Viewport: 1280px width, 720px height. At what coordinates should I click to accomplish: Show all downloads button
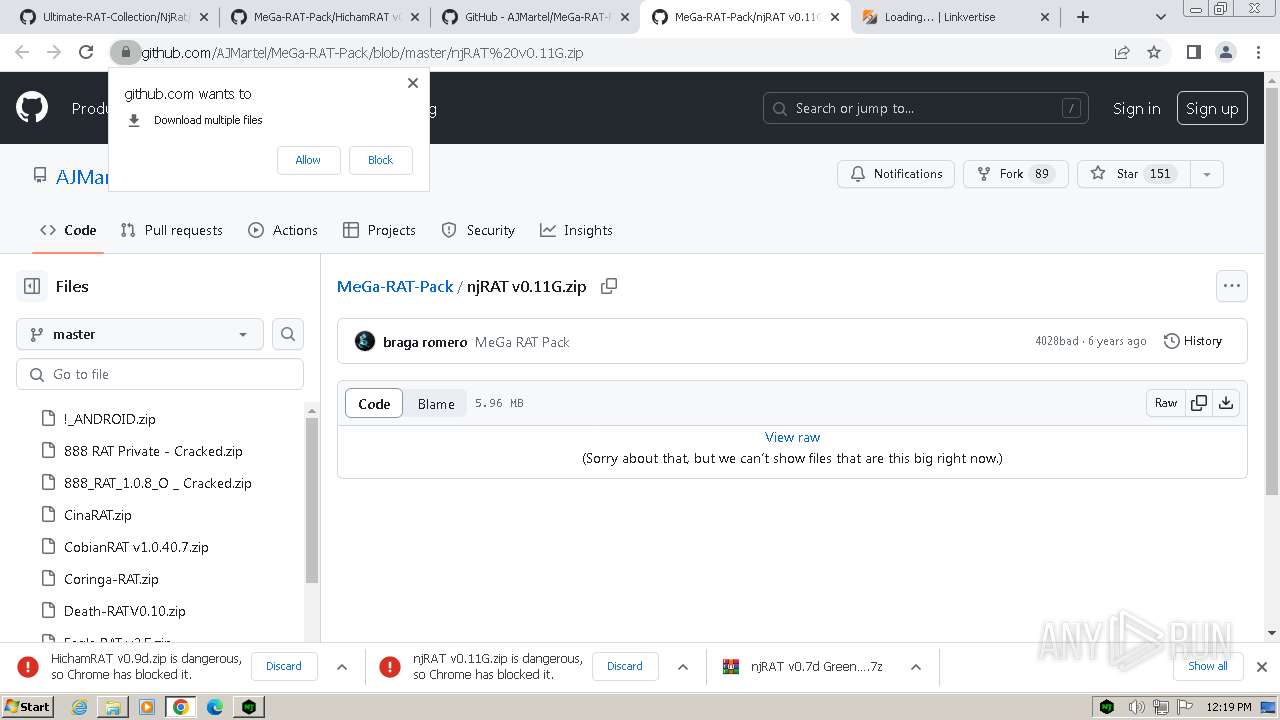pyautogui.click(x=1208, y=666)
